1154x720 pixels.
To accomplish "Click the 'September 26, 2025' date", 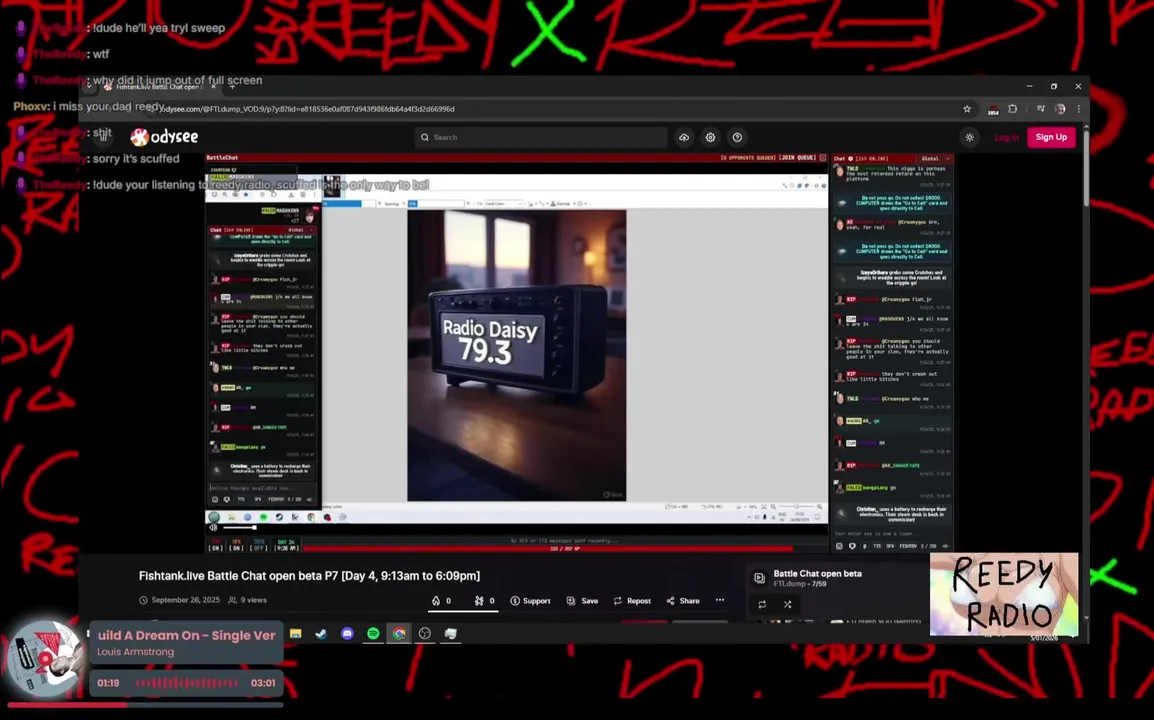I will click(x=185, y=600).
